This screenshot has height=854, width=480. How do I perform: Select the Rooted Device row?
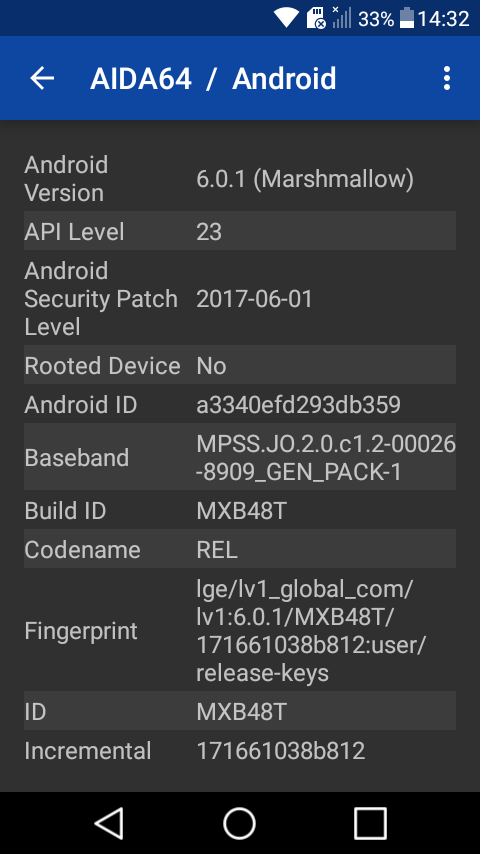coord(240,365)
